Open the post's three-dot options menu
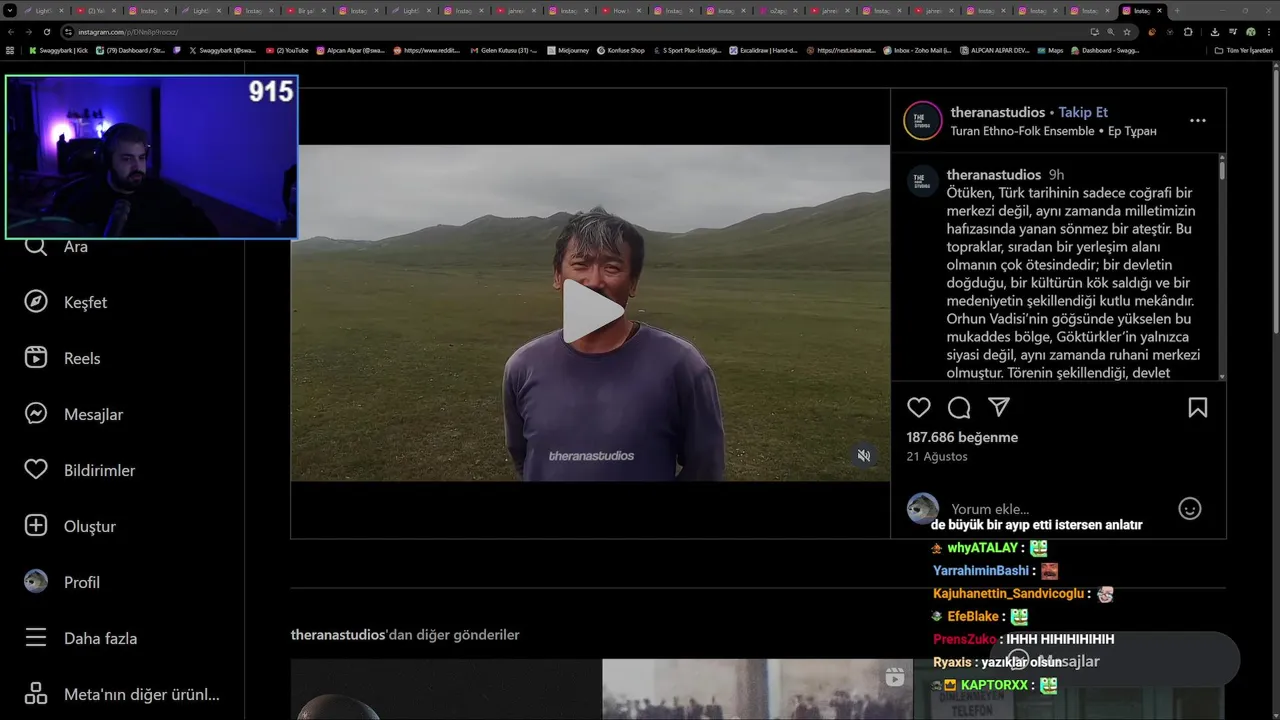This screenshot has height=720, width=1280. tap(1198, 120)
